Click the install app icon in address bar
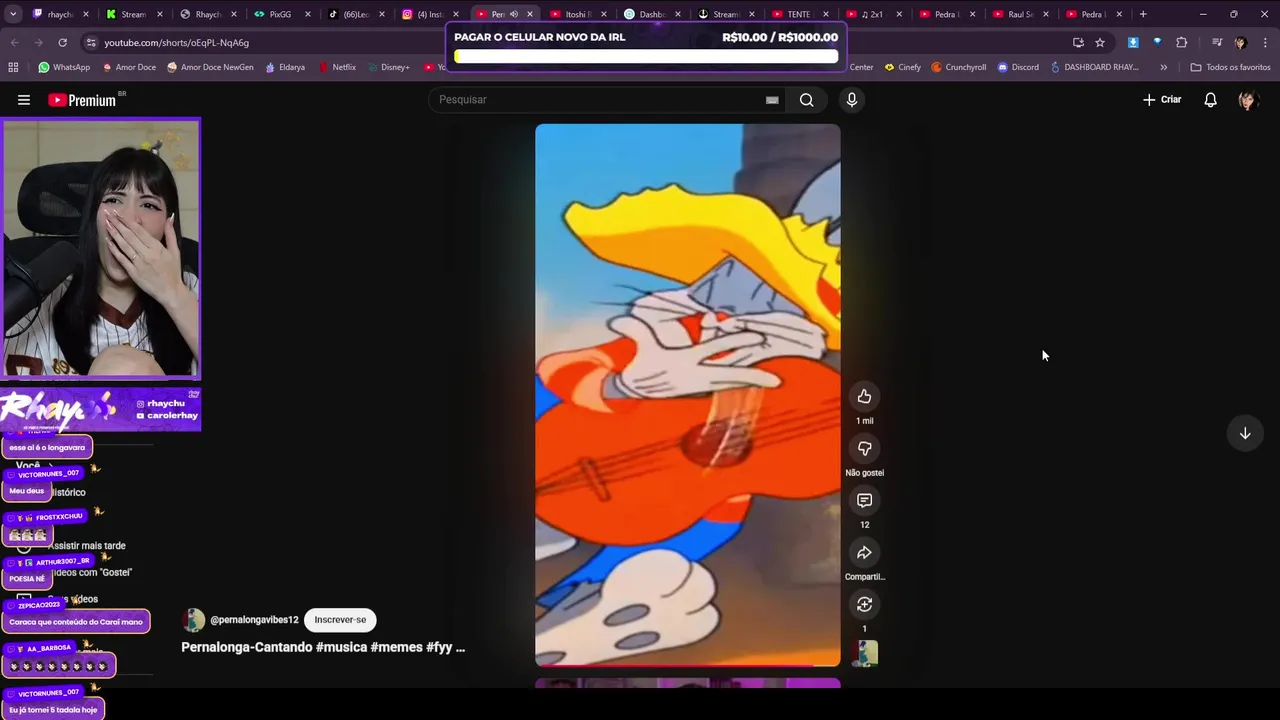The image size is (1280, 720). point(1078,43)
